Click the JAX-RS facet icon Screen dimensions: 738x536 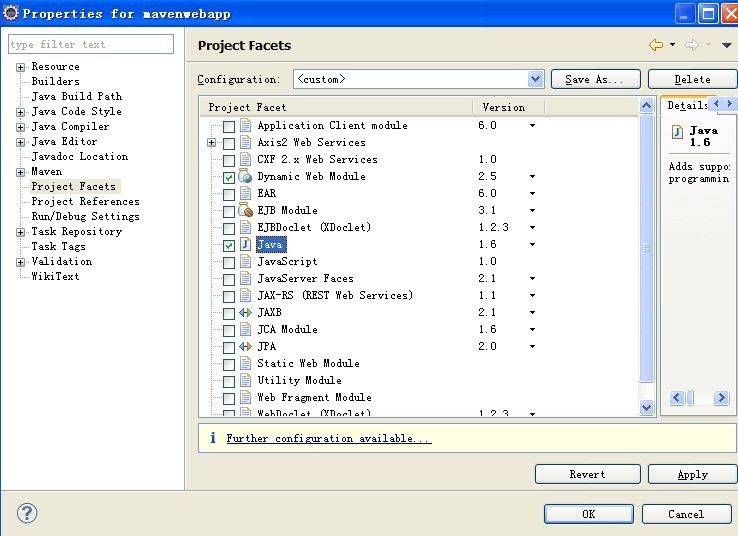pyautogui.click(x=245, y=296)
